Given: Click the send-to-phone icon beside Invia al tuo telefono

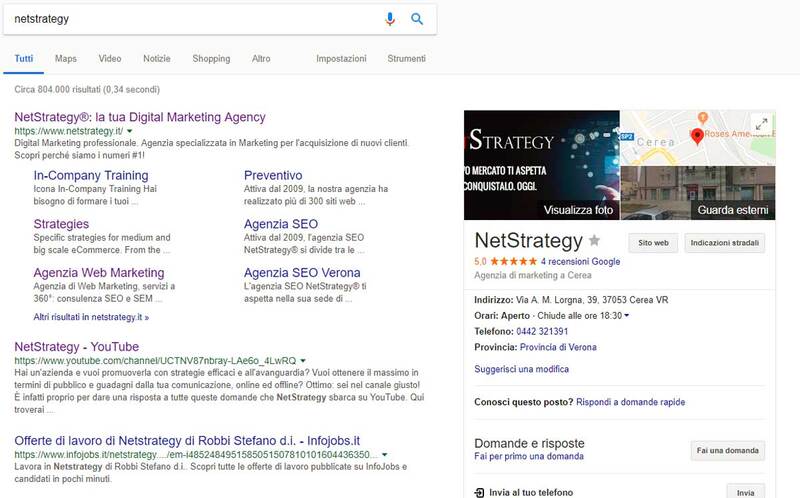Looking at the screenshot, I should click(479, 492).
